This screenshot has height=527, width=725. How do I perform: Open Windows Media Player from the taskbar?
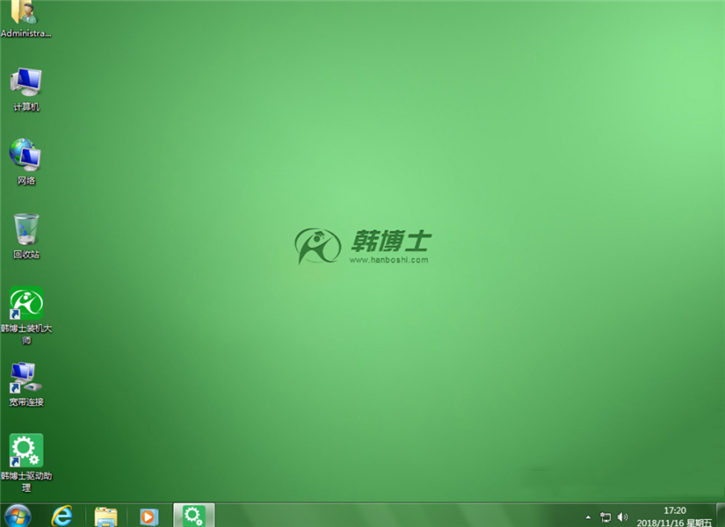148,516
